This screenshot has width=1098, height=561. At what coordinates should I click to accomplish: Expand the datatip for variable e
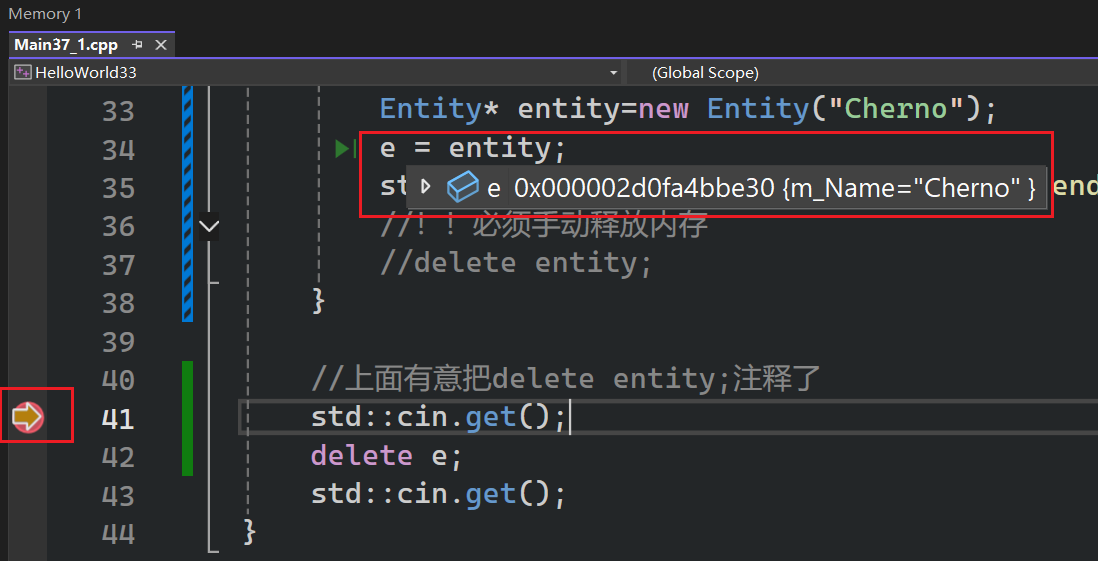point(425,187)
